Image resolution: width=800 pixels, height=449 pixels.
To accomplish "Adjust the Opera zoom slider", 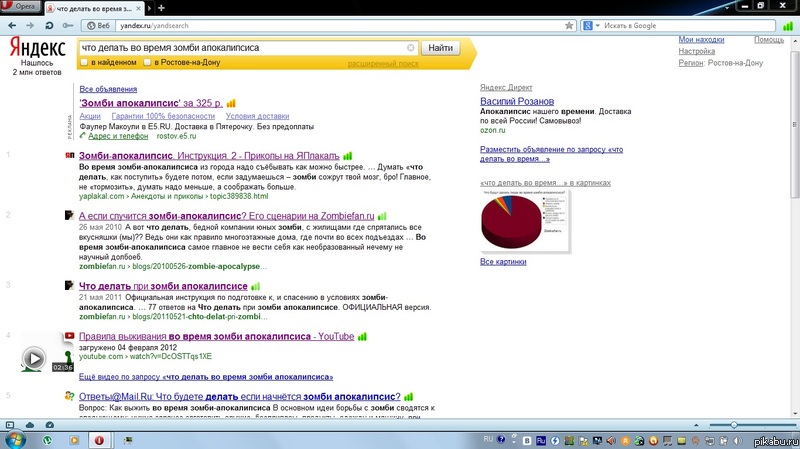I will [734, 425].
